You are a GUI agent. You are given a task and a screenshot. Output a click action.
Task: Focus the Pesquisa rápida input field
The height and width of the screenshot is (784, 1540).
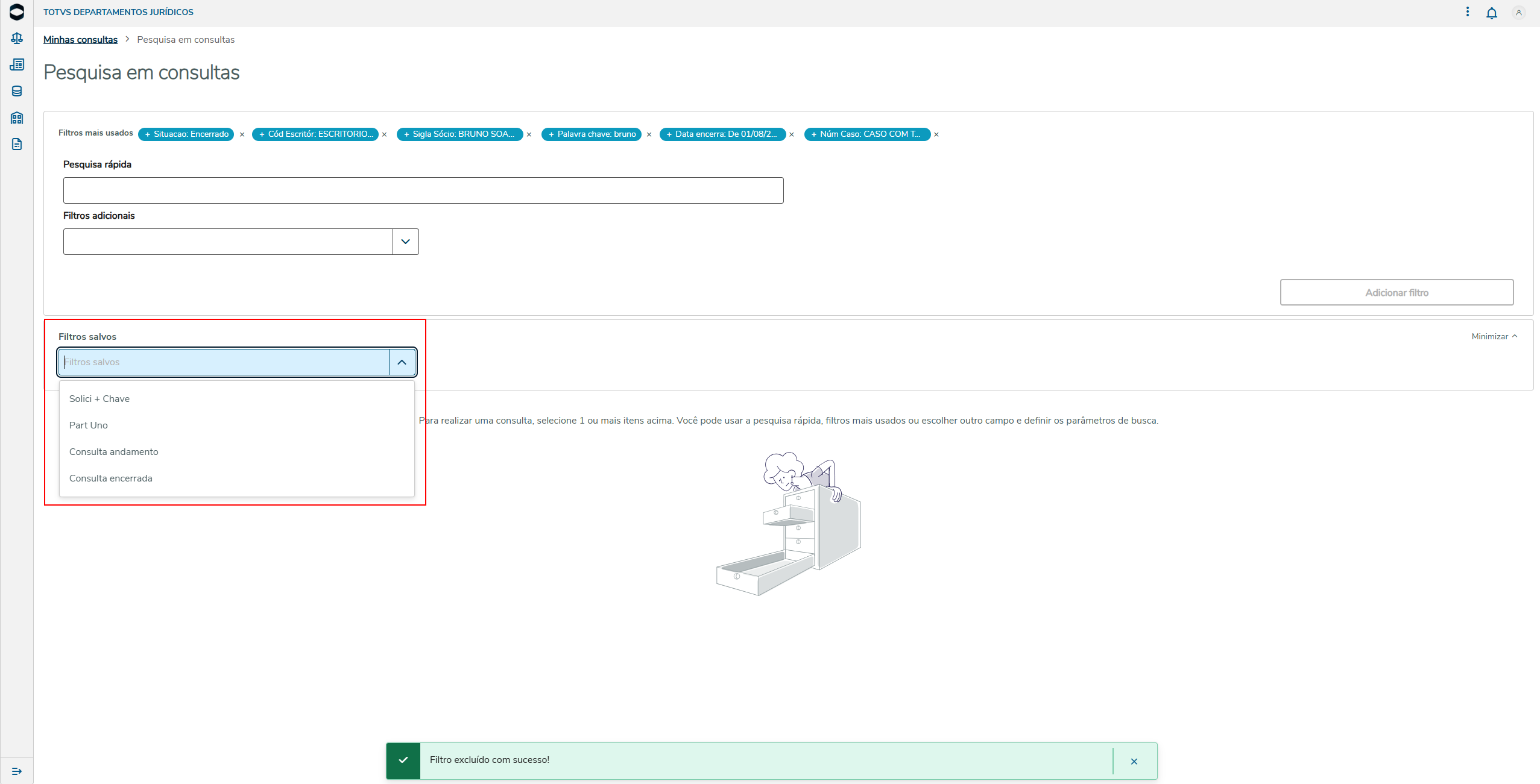(423, 190)
